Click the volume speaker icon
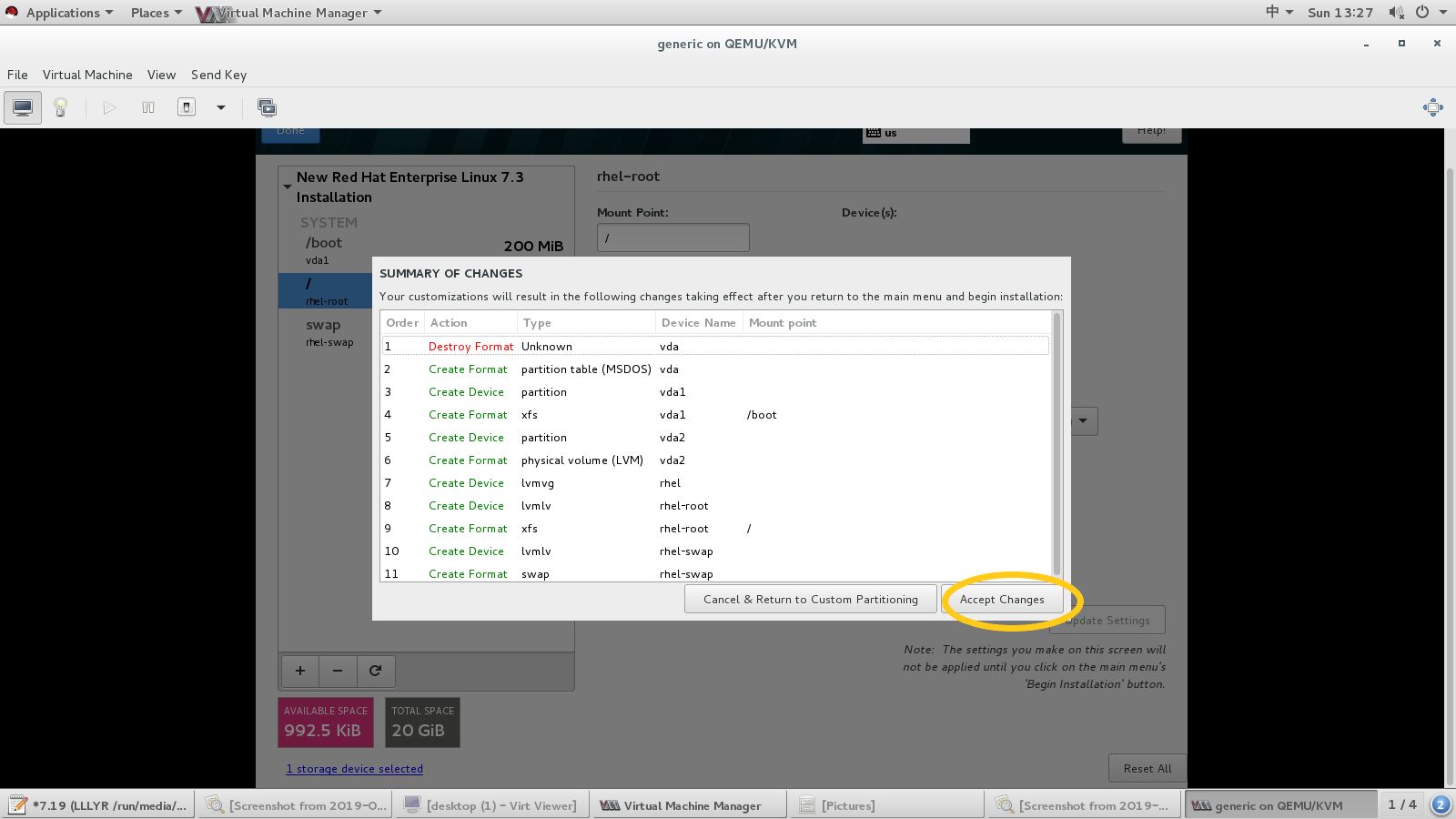 point(1396,12)
